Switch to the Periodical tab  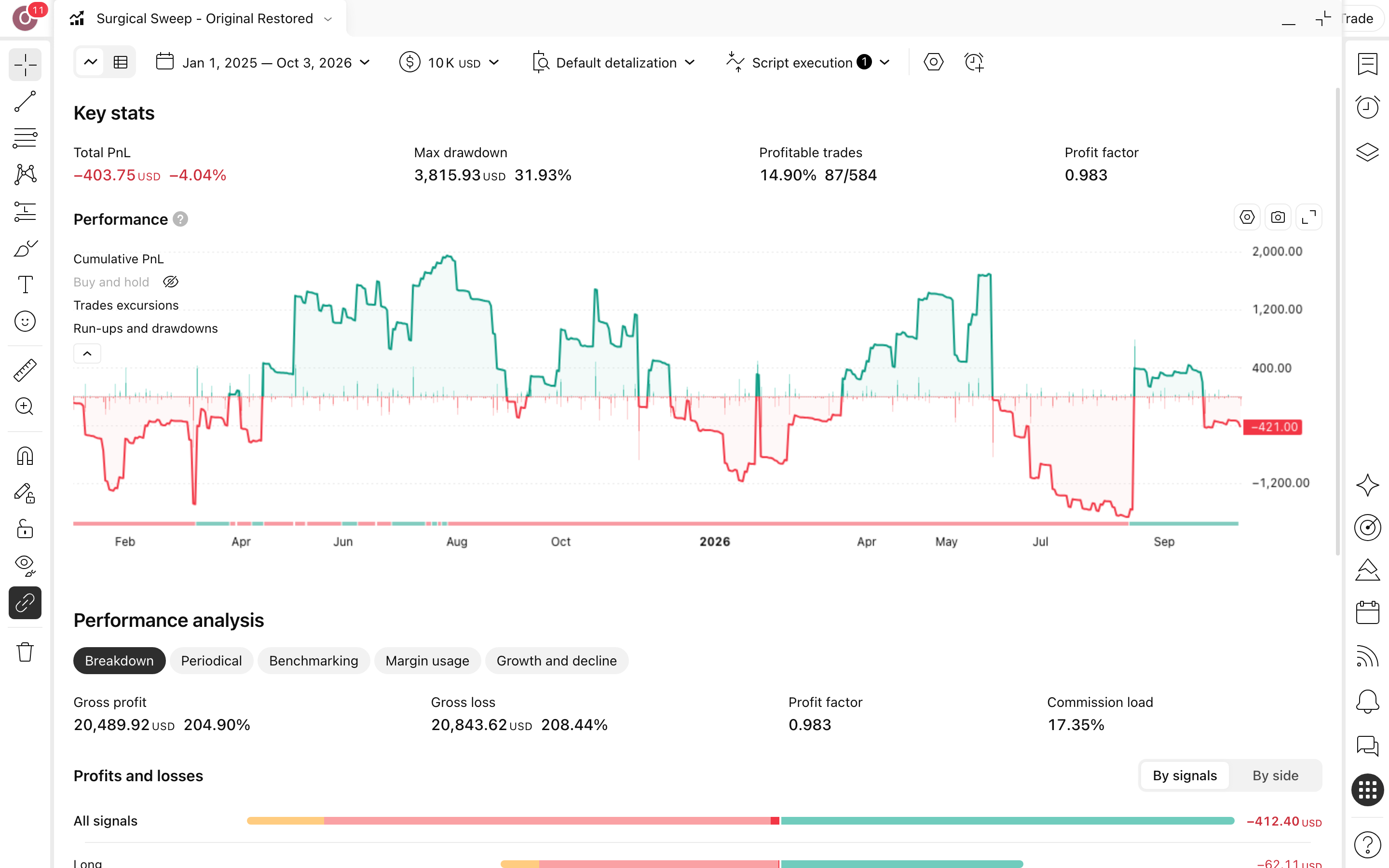211,661
